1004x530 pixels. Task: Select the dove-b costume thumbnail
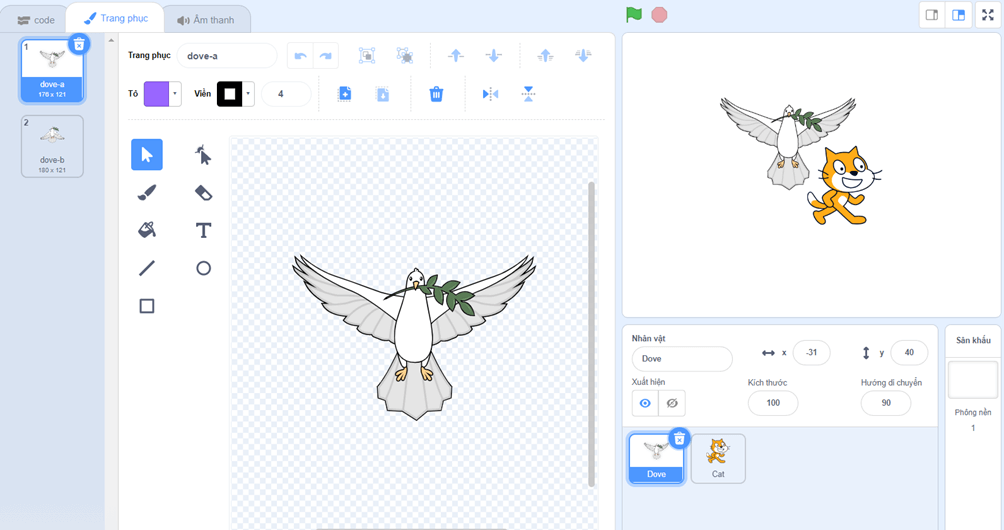53,146
